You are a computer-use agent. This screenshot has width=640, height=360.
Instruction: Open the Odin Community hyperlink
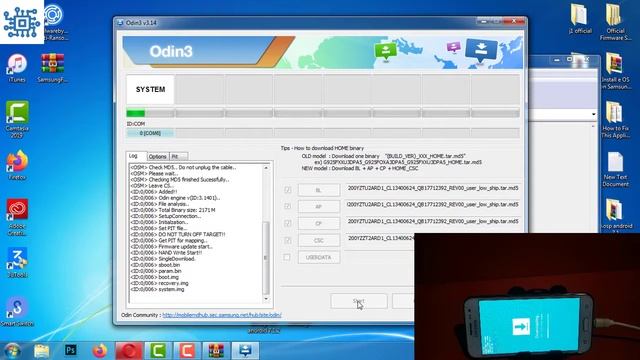coord(222,315)
